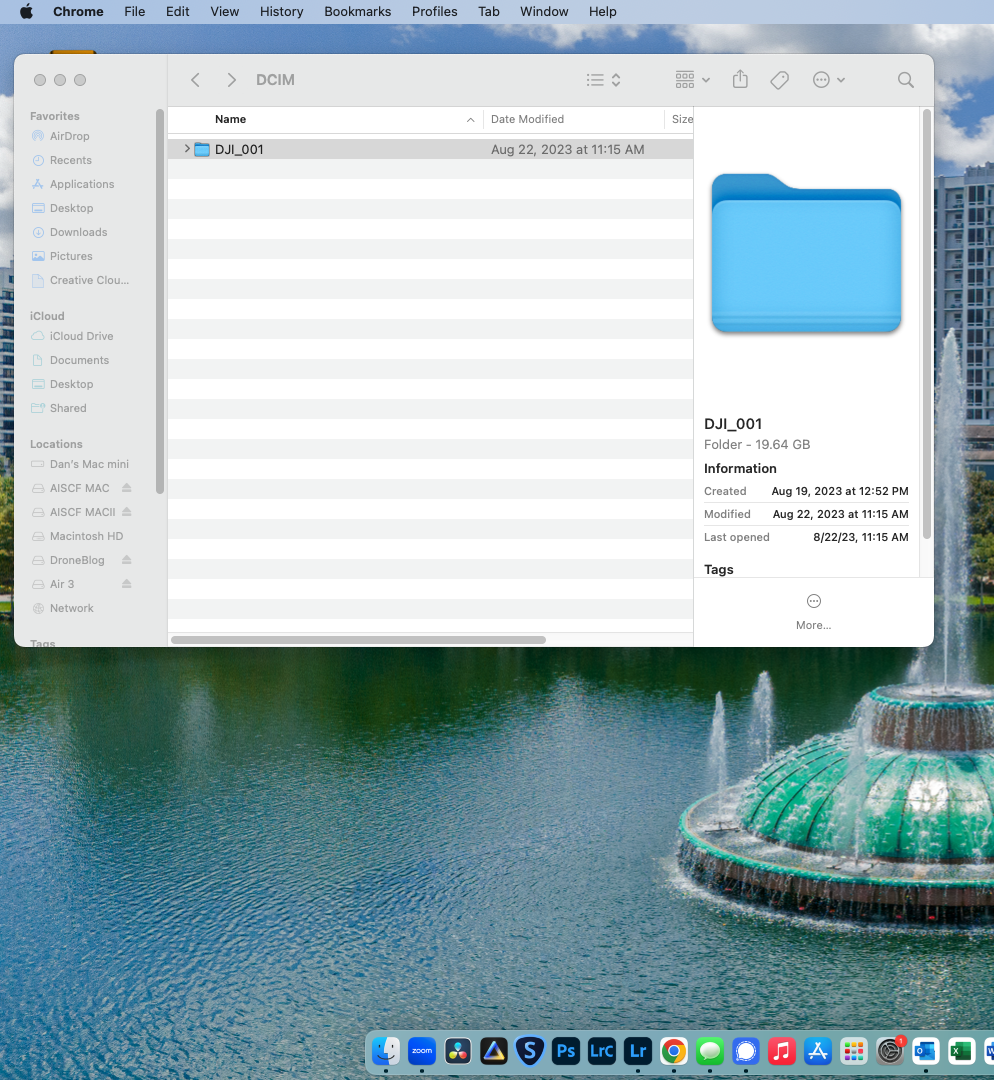Open Network in the sidebar
This screenshot has height=1080, width=994.
pyautogui.click(x=71, y=609)
